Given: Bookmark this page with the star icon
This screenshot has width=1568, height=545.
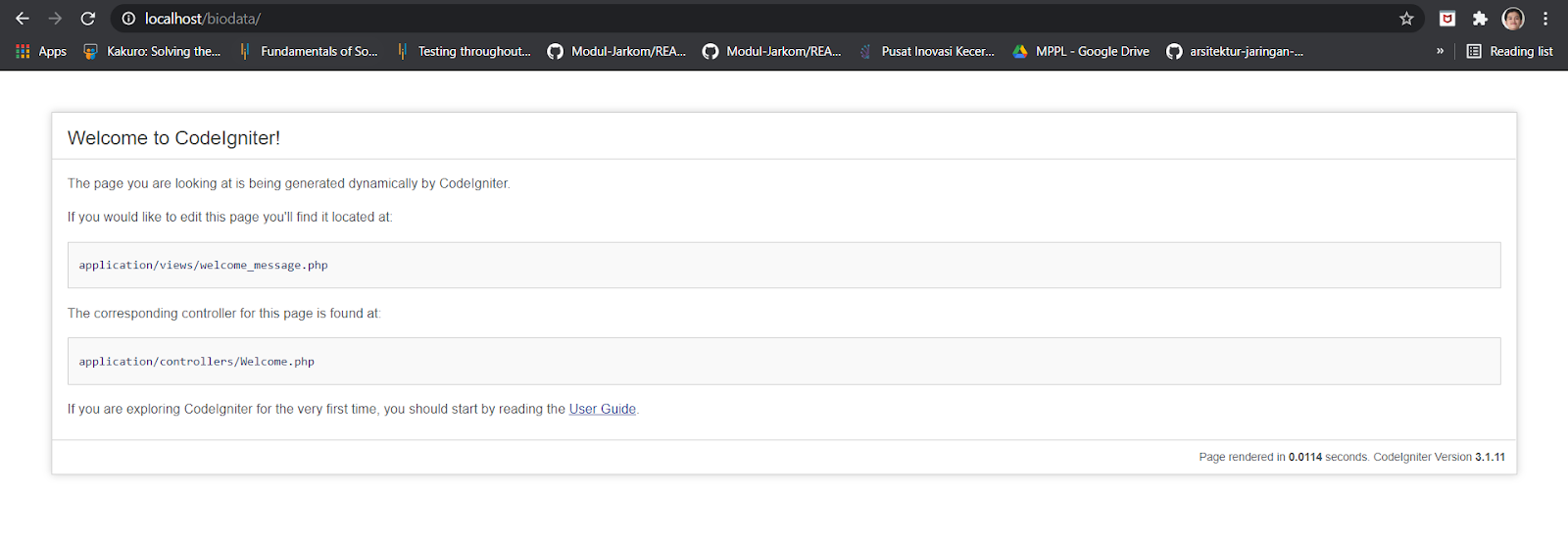Looking at the screenshot, I should [x=1406, y=19].
